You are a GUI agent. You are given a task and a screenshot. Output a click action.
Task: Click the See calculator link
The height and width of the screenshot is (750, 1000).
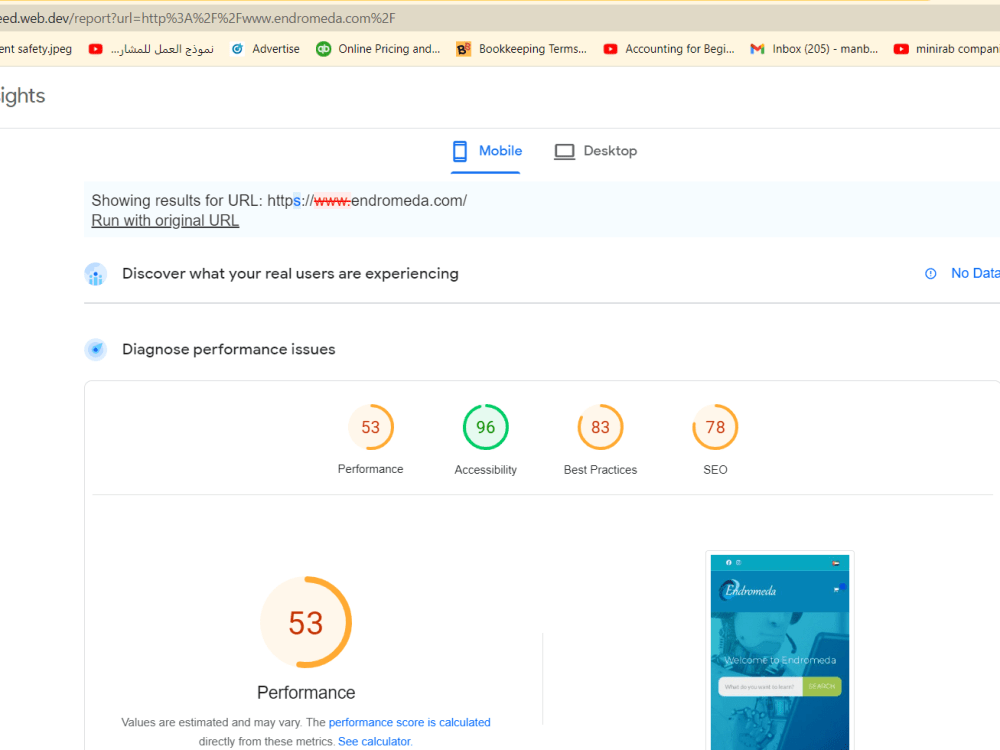[x=374, y=741]
